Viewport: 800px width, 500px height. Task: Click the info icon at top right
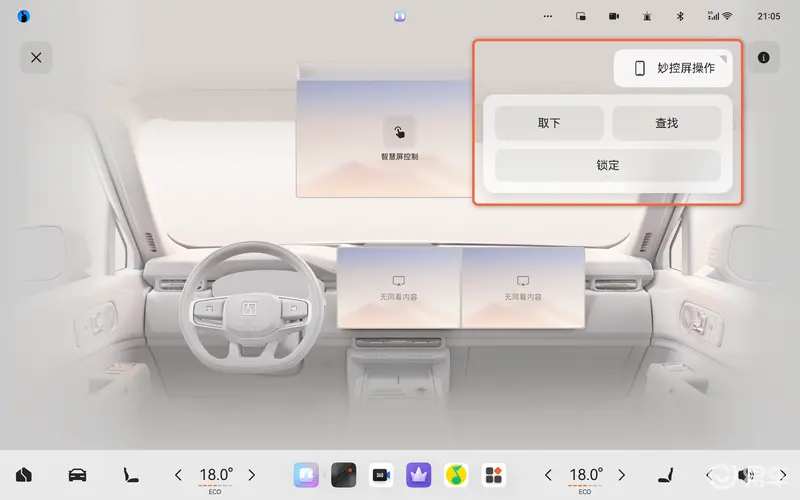click(764, 58)
